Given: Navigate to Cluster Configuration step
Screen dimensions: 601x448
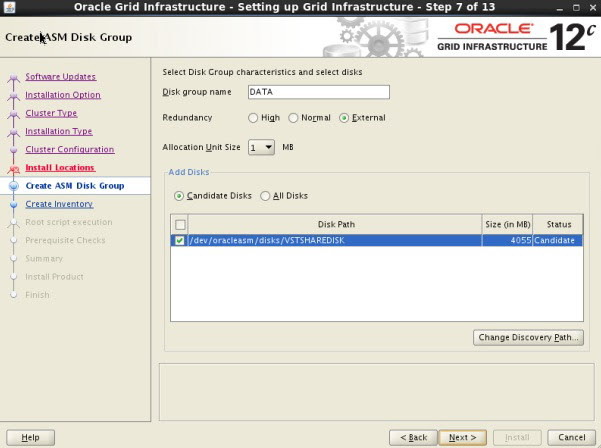Looking at the screenshot, I should [70, 149].
